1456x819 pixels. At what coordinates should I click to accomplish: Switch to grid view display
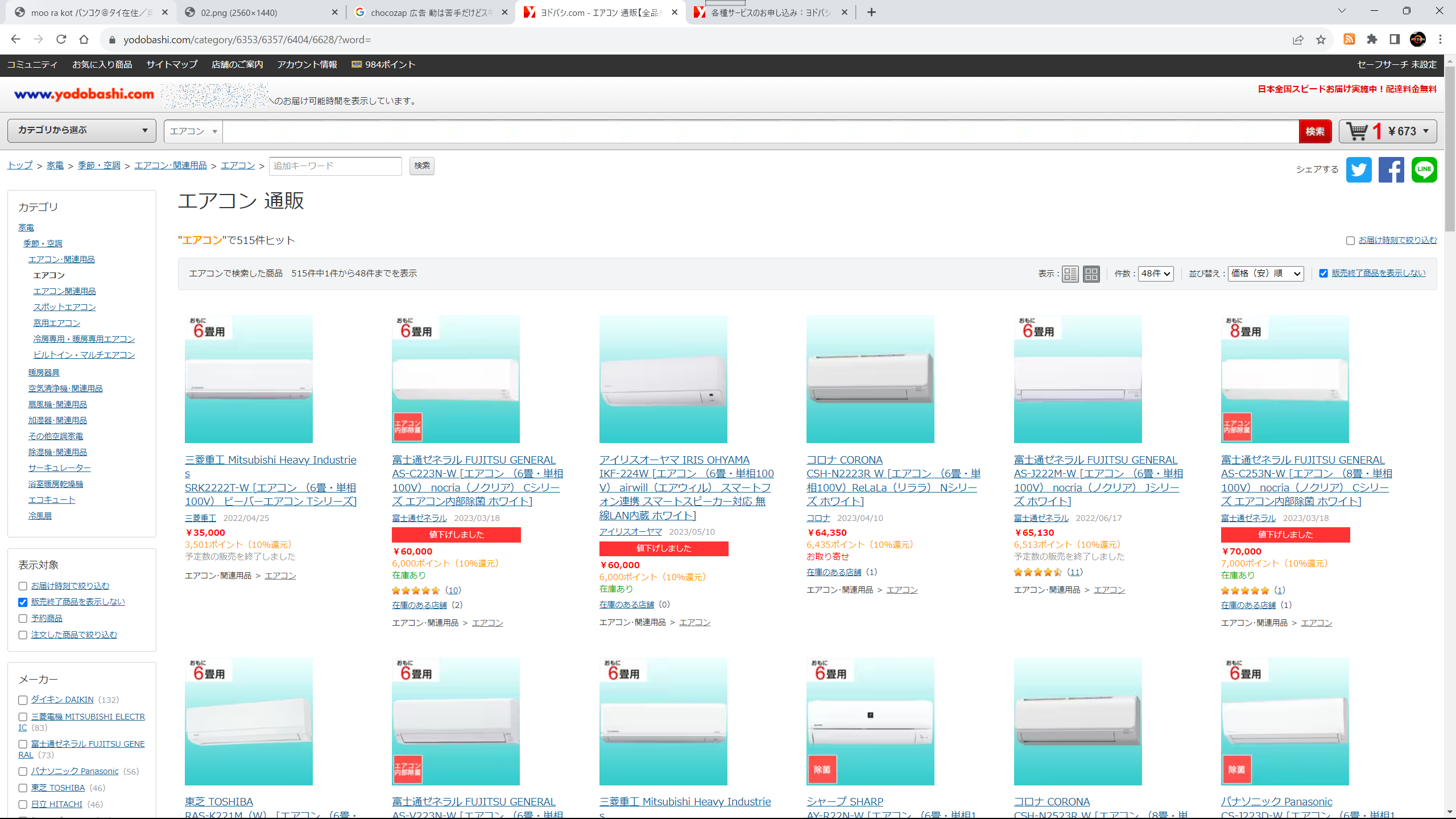click(x=1091, y=274)
